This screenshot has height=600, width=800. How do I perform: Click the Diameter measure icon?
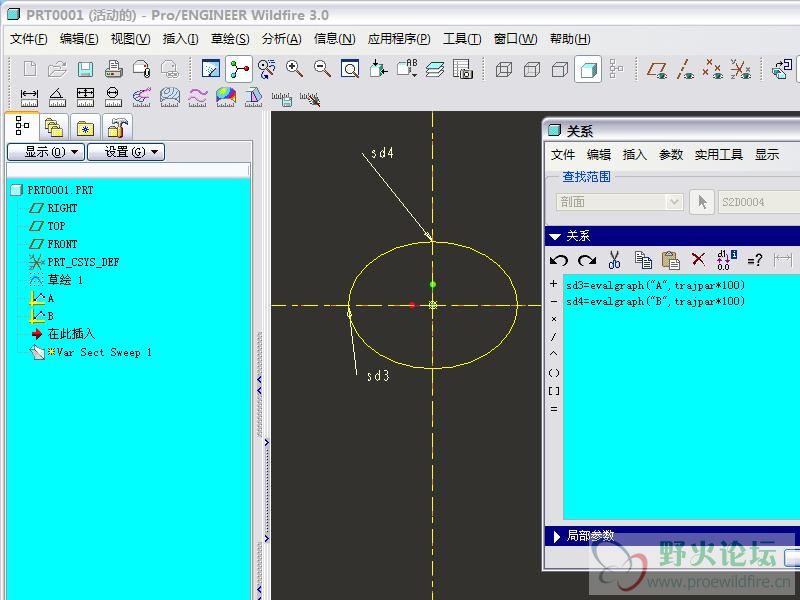click(x=113, y=97)
